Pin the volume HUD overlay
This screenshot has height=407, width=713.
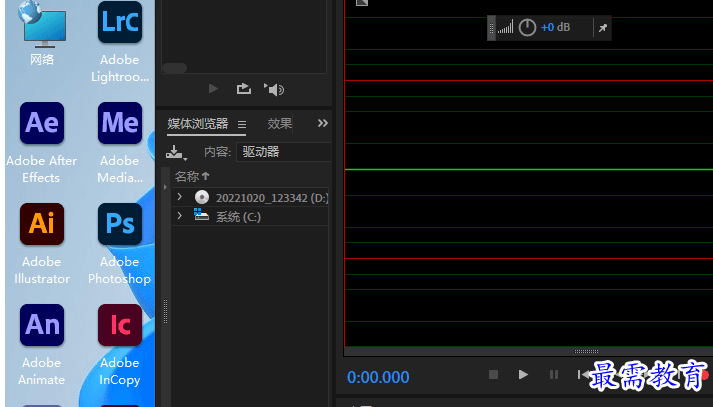(602, 28)
